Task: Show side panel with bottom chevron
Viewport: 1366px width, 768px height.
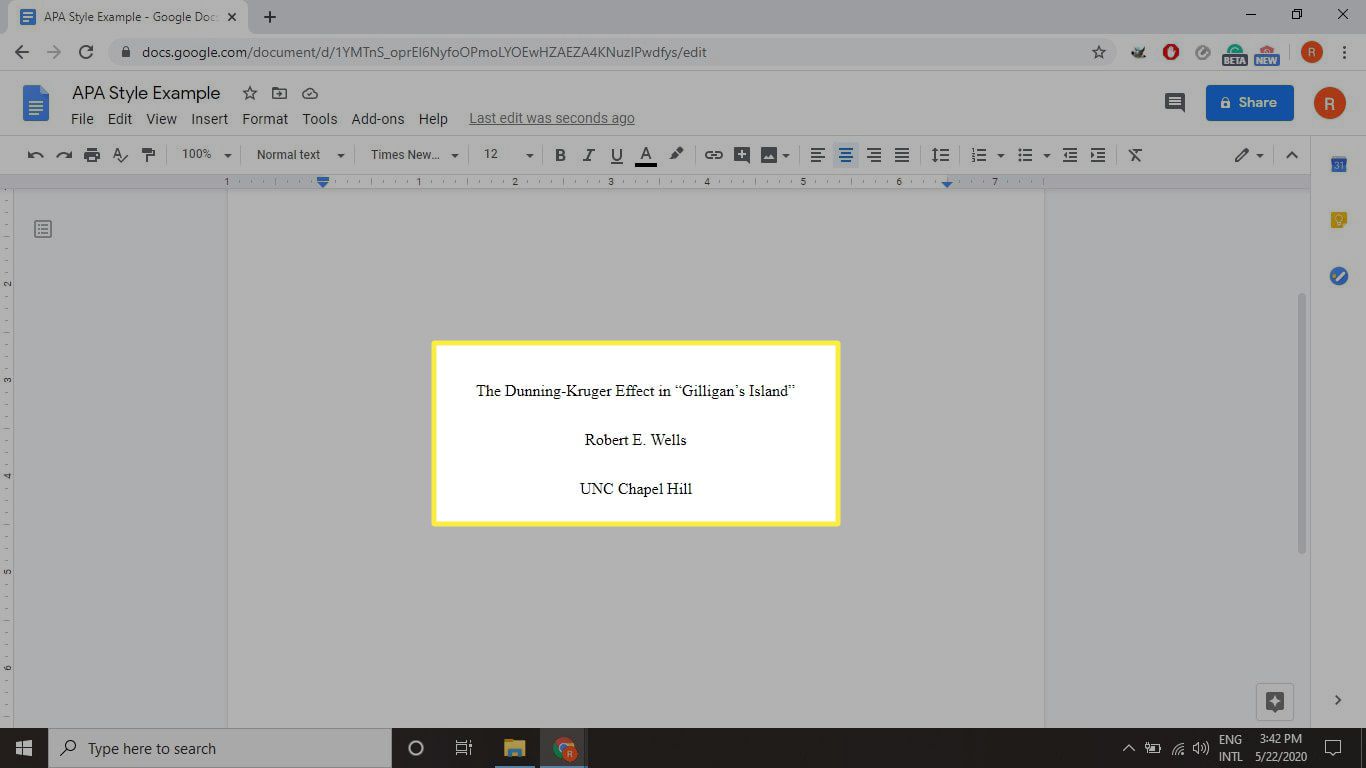Action: coord(1338,700)
